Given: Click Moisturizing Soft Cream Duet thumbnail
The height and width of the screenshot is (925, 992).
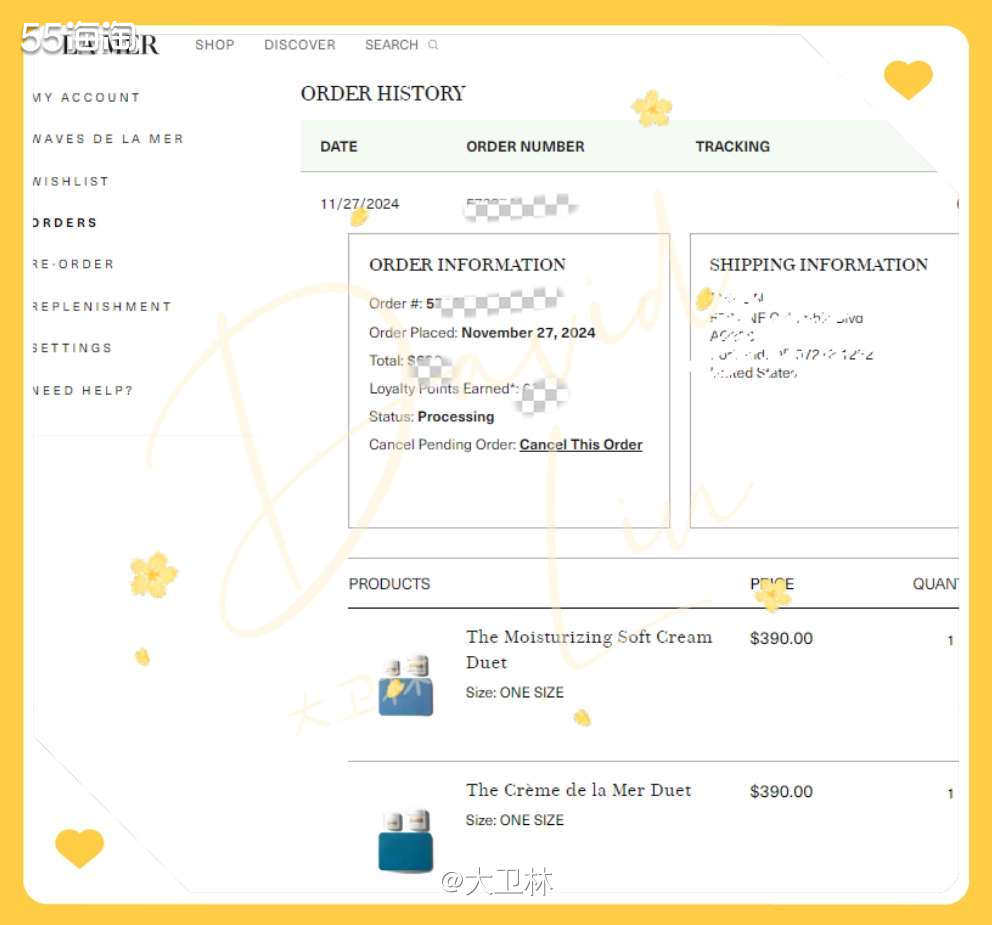Looking at the screenshot, I should click(406, 685).
